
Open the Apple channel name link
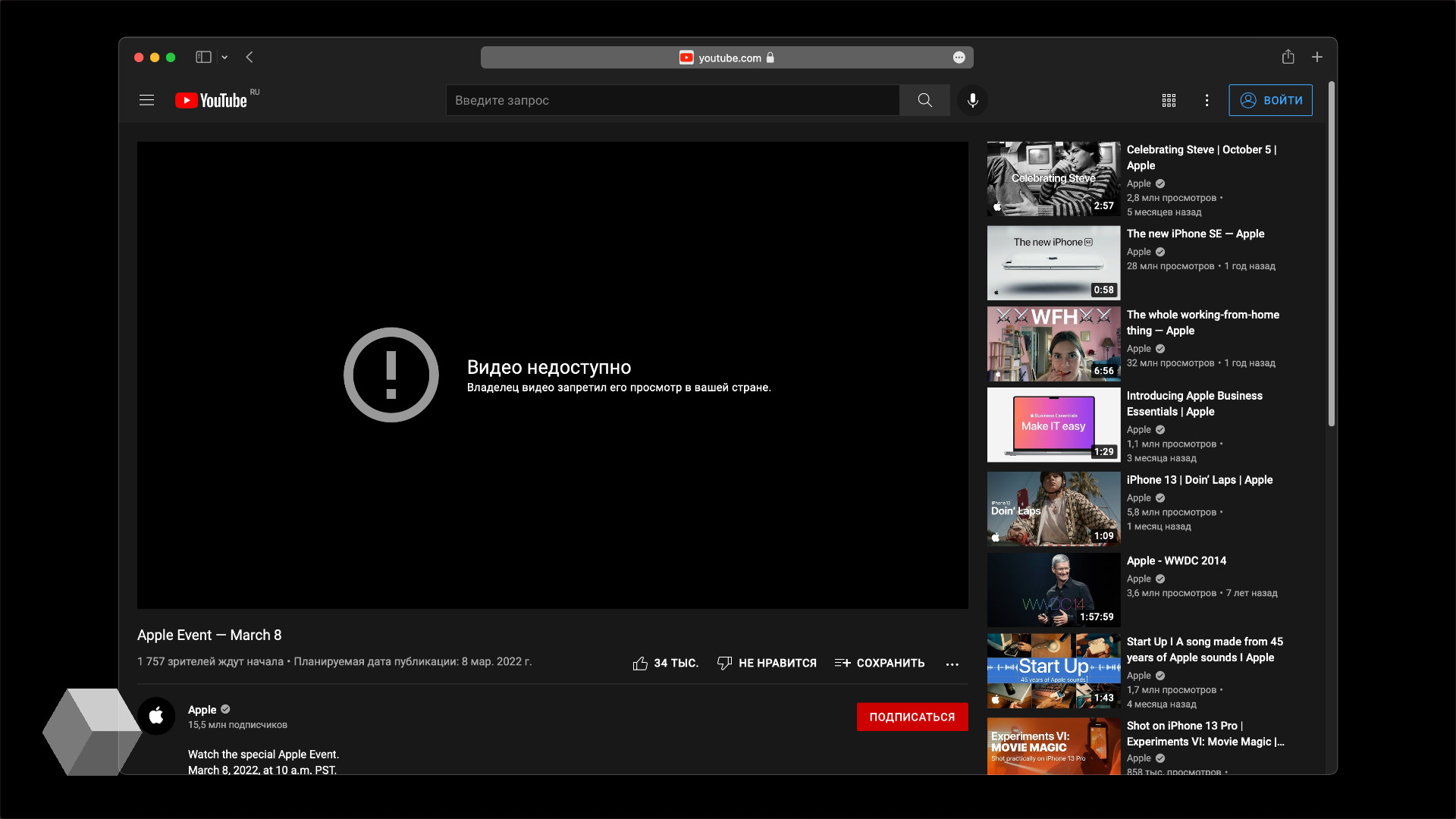[202, 710]
